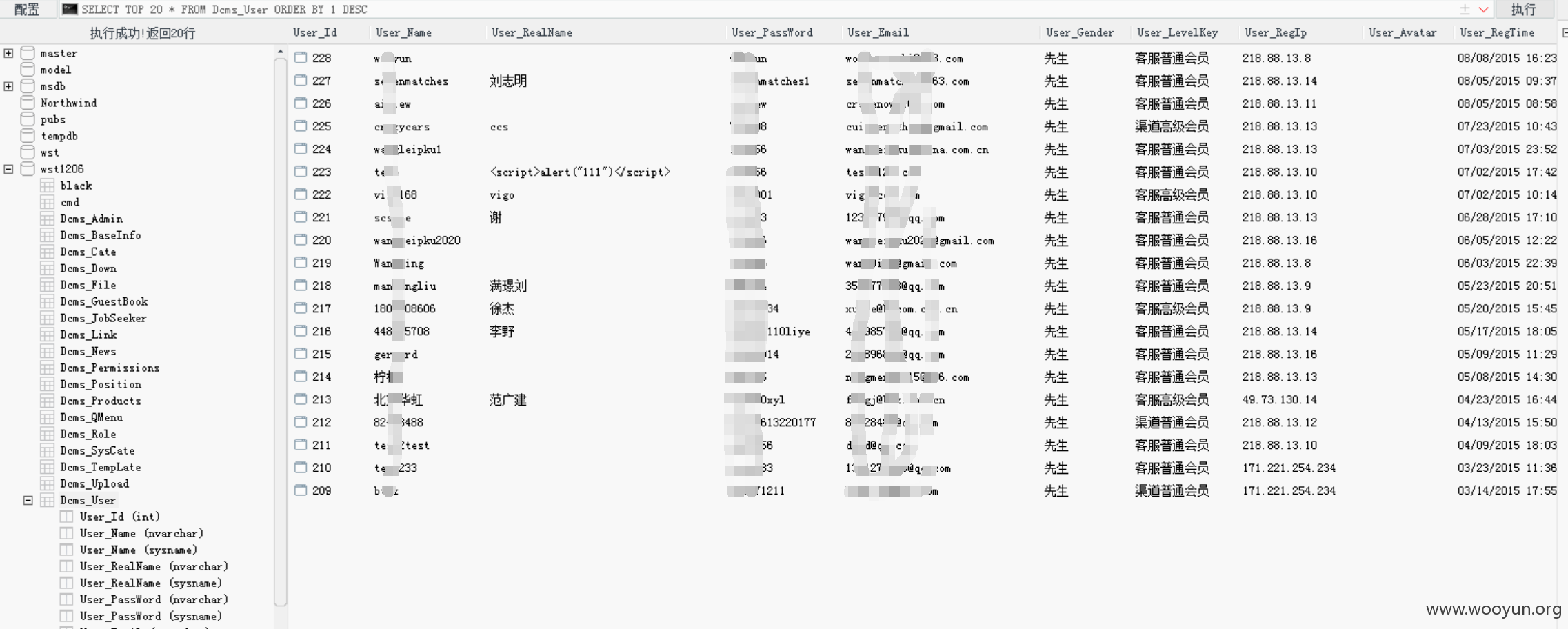Click the cell with script alert text
The height and width of the screenshot is (629, 1568).
click(x=580, y=172)
